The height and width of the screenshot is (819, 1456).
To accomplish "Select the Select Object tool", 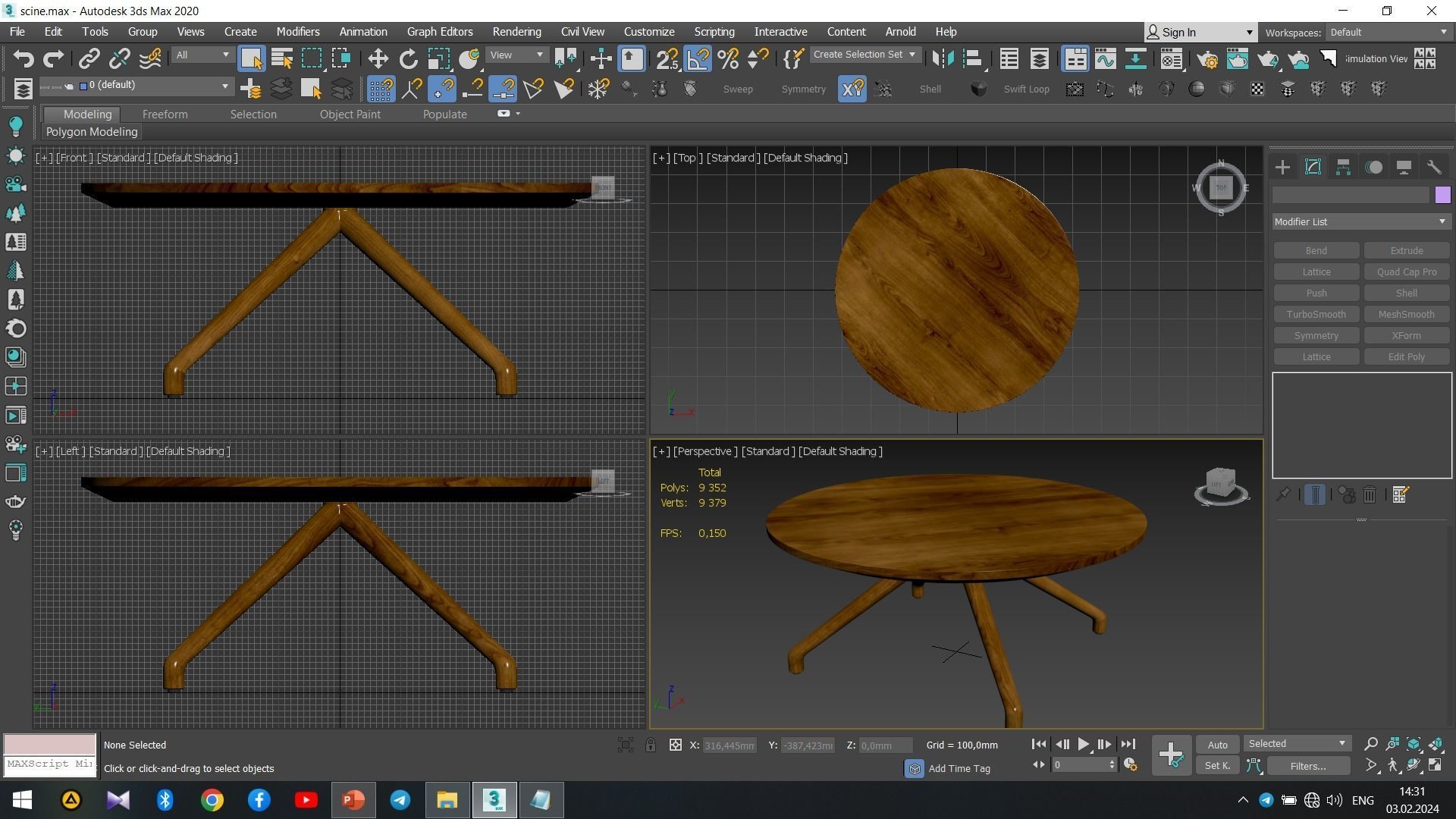I will [251, 58].
